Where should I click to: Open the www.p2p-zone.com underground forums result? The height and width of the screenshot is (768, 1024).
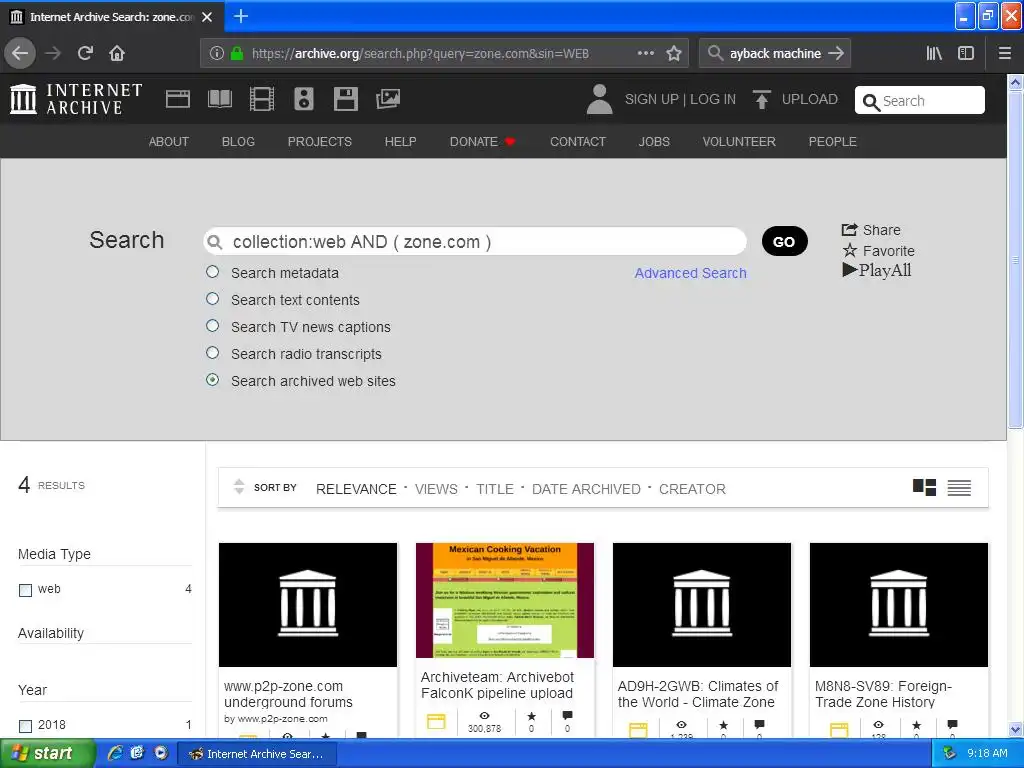click(288, 694)
